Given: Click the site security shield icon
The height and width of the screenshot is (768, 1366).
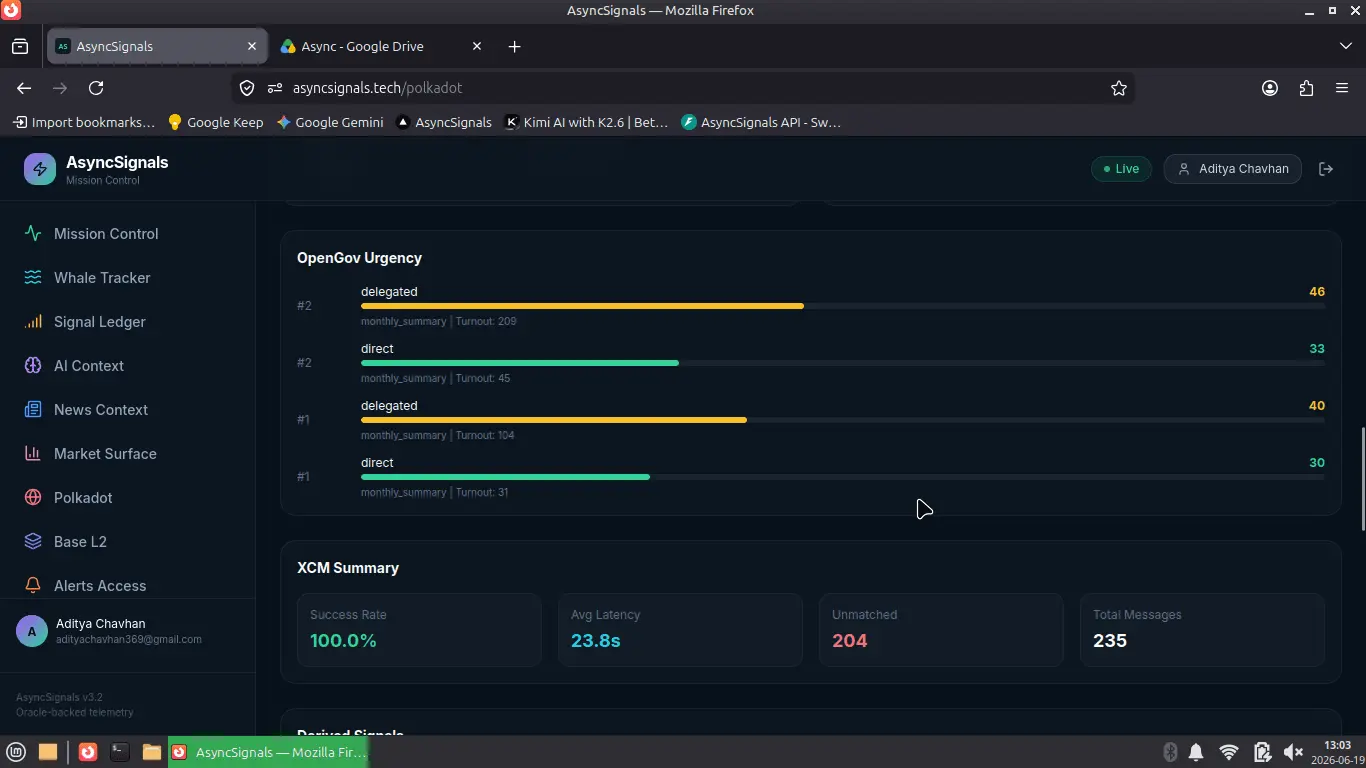Looking at the screenshot, I should (x=247, y=88).
